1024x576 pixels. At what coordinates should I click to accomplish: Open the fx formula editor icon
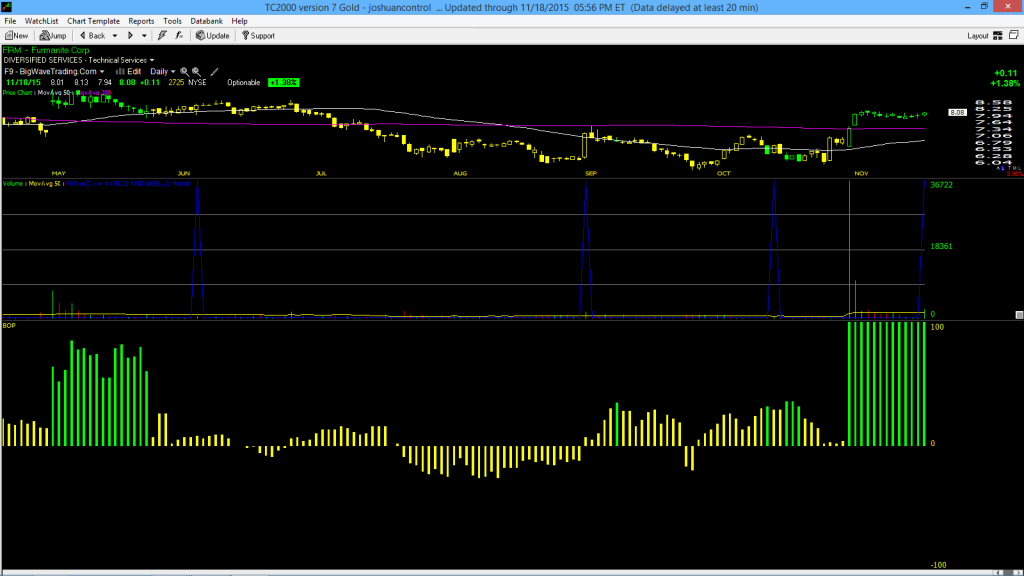coord(179,36)
